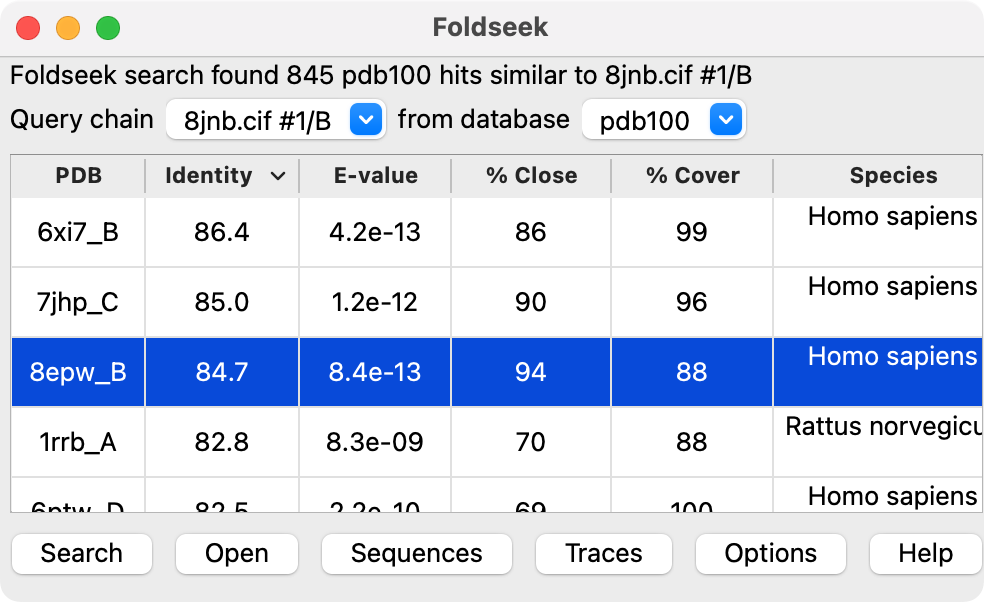Click the Species column header

[893, 176]
